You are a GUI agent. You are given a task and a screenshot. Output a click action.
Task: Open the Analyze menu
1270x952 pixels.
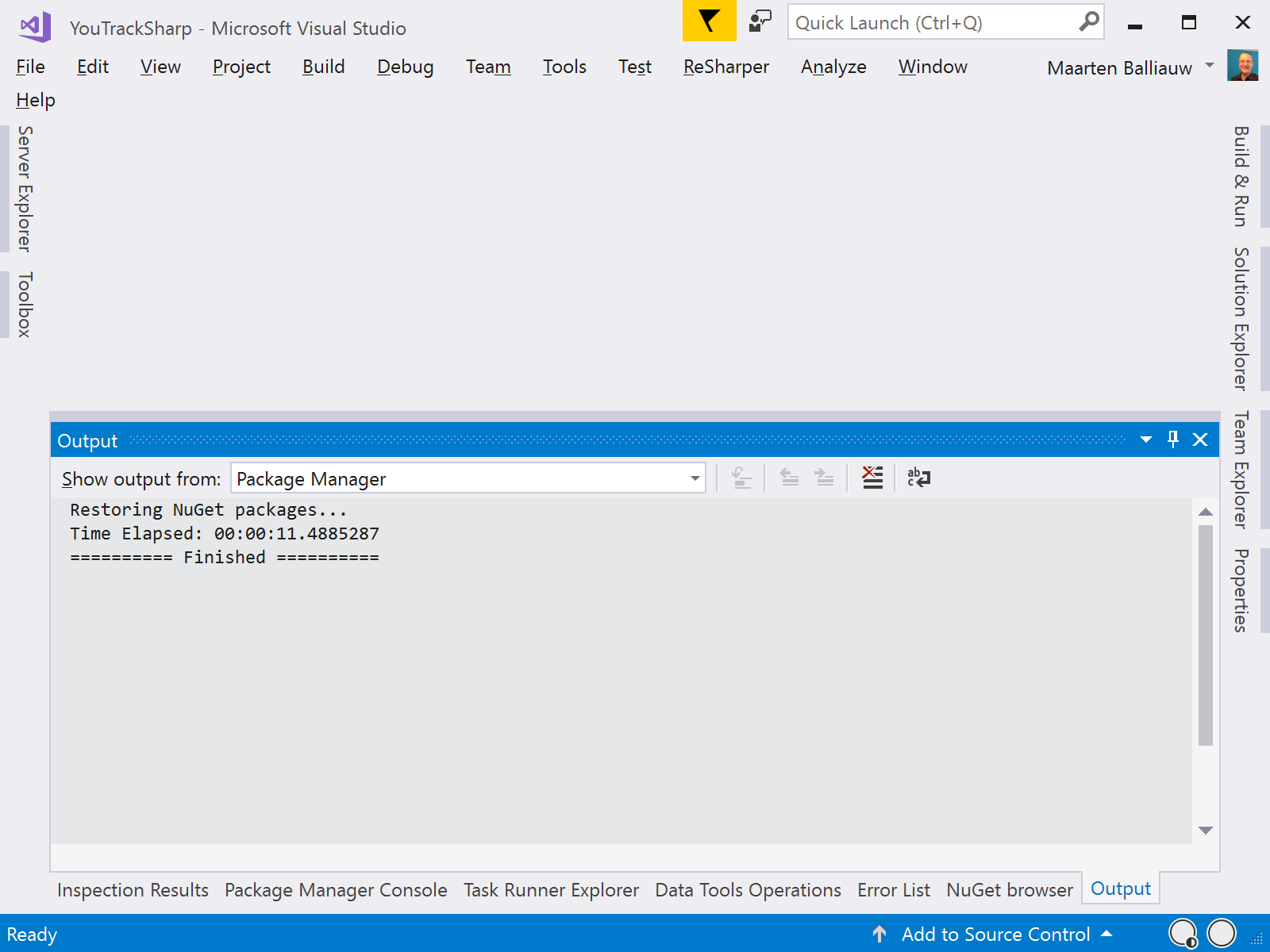[x=833, y=67]
